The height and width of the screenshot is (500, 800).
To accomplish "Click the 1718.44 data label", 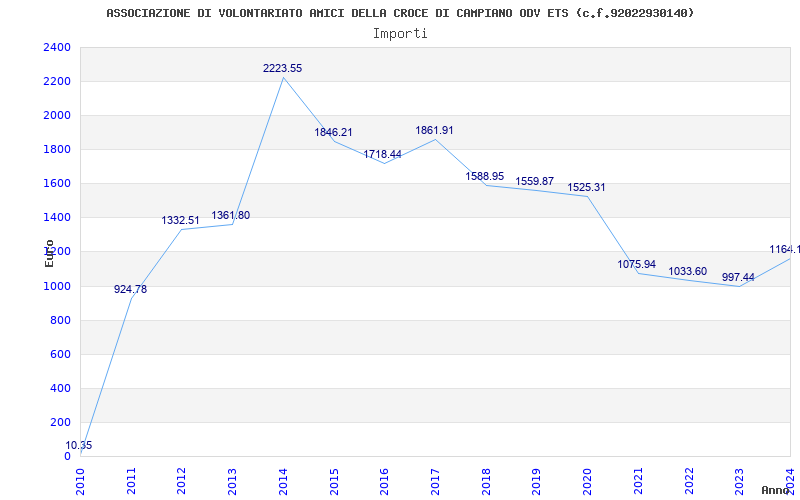I will point(383,154).
